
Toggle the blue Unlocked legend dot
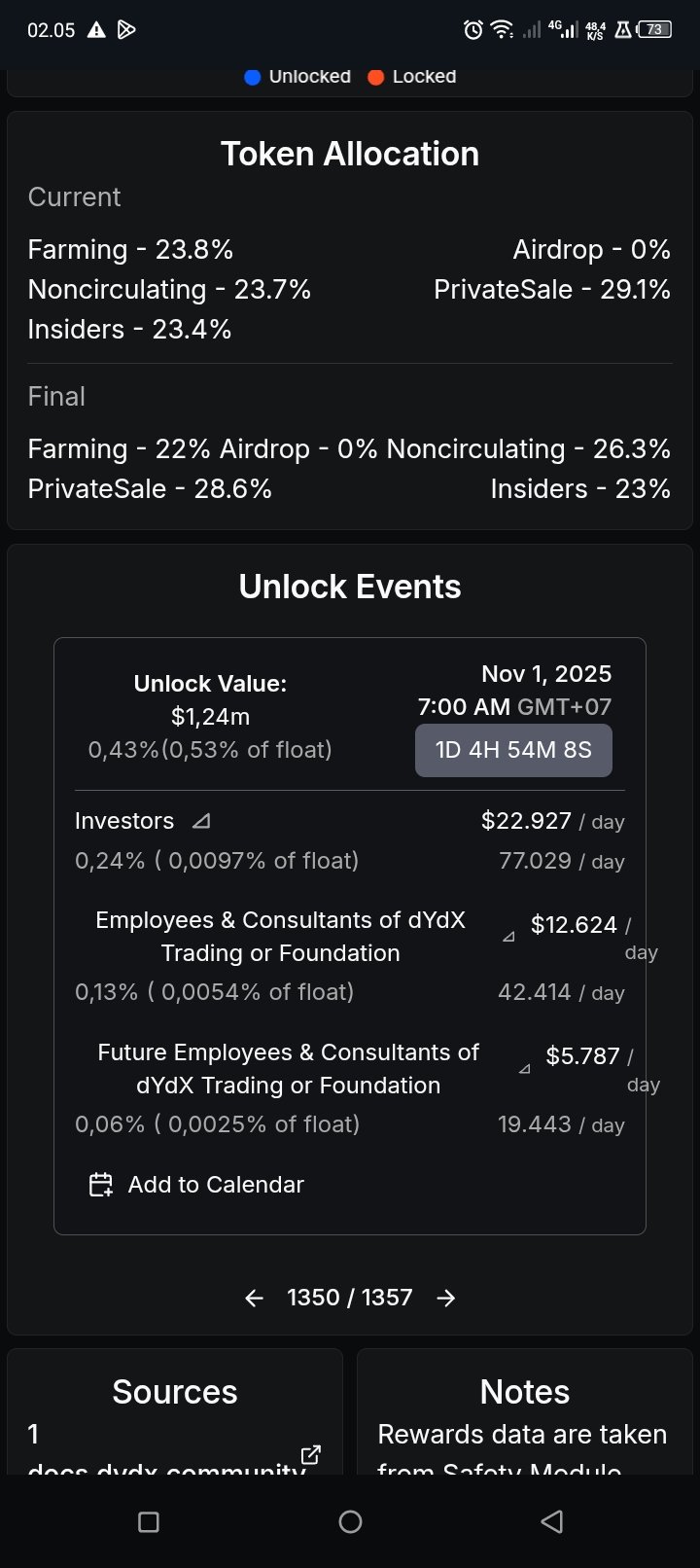(x=253, y=77)
